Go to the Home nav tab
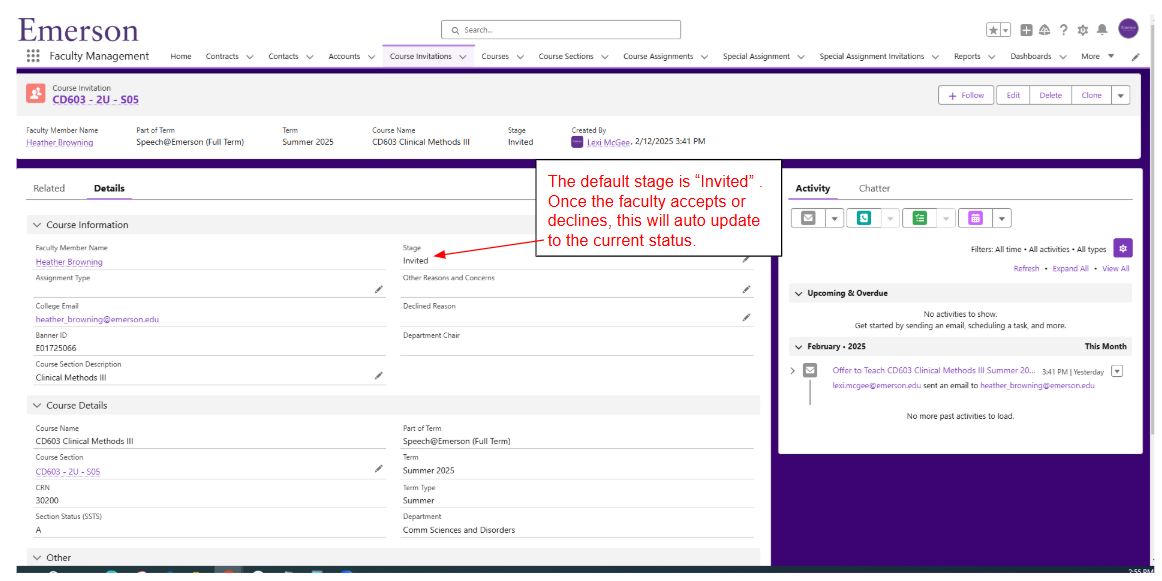The height and width of the screenshot is (581, 1162). pyautogui.click(x=181, y=56)
